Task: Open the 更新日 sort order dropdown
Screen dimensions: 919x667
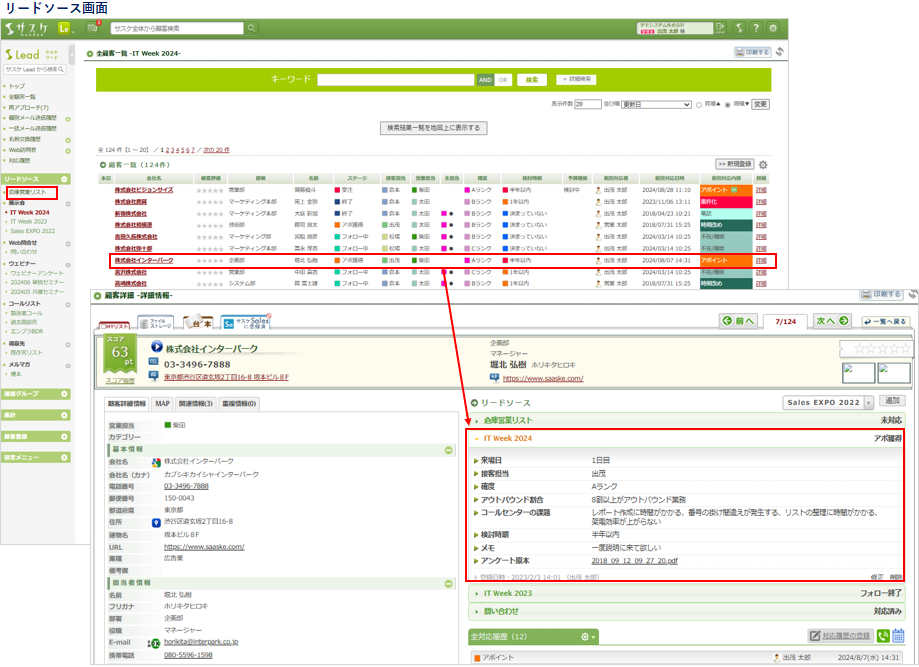Action: point(656,104)
